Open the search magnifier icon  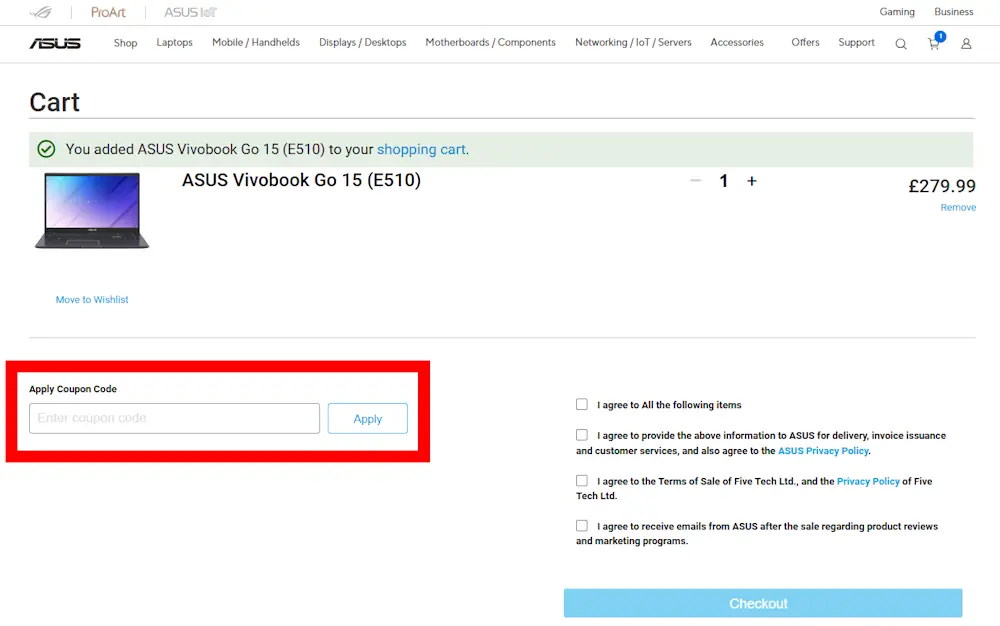(901, 44)
